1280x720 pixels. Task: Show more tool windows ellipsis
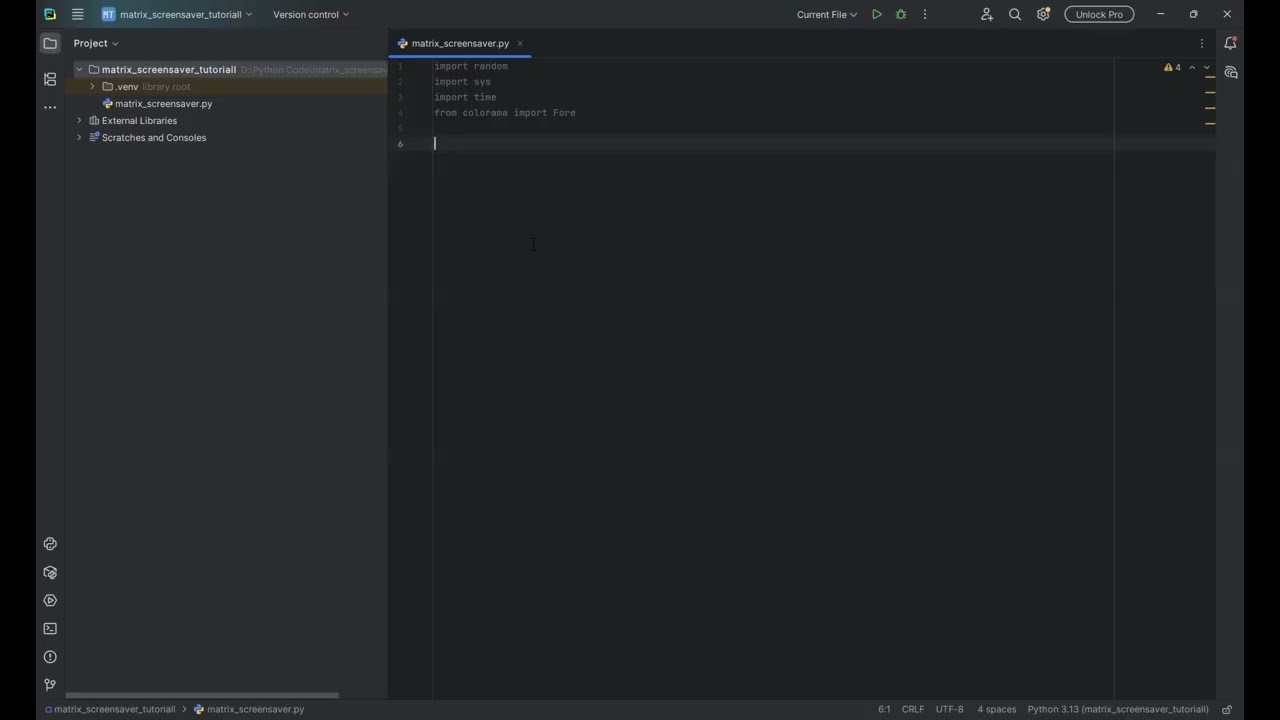(x=50, y=107)
